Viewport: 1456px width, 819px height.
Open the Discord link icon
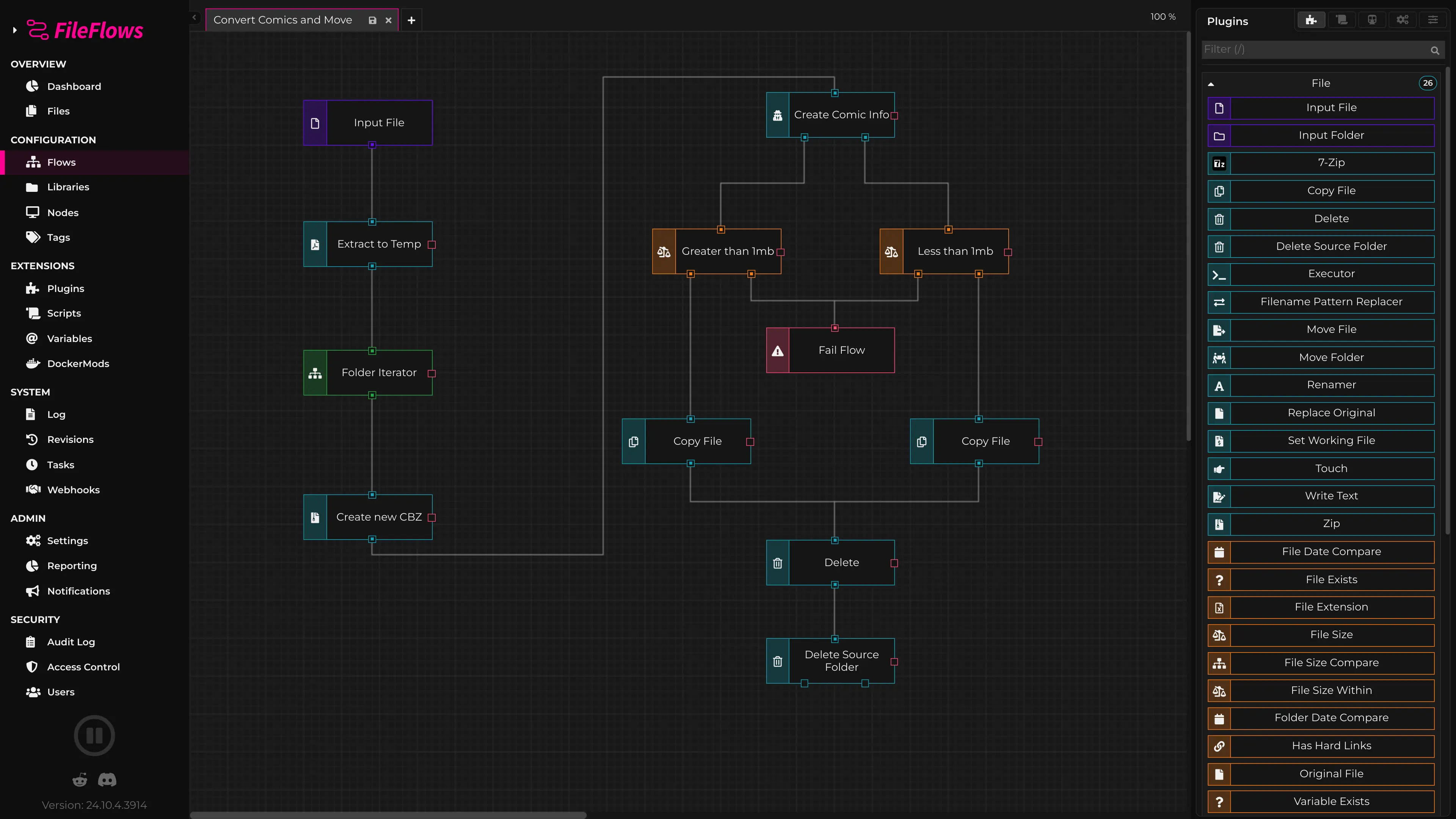pyautogui.click(x=107, y=780)
